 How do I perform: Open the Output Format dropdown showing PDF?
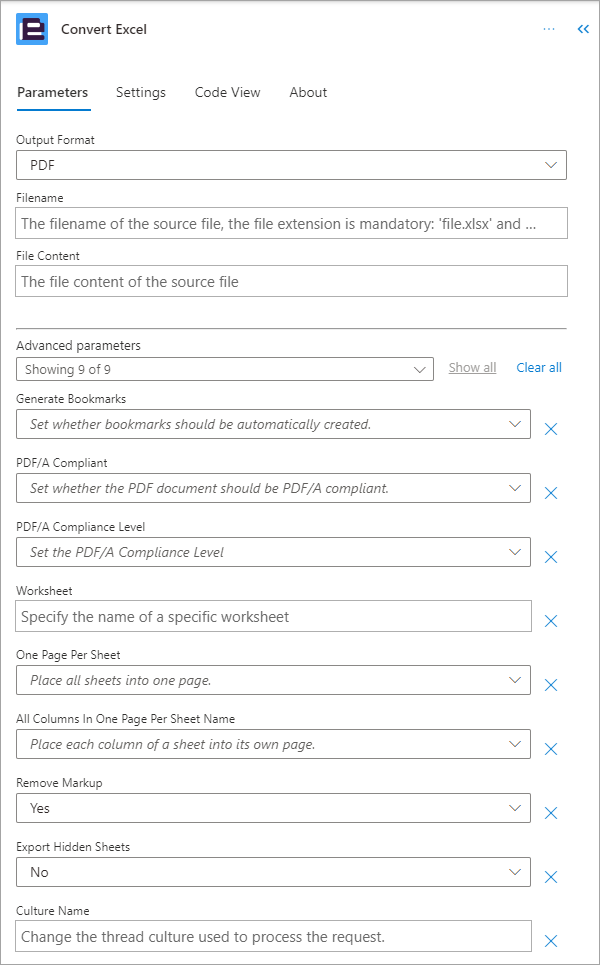291,165
